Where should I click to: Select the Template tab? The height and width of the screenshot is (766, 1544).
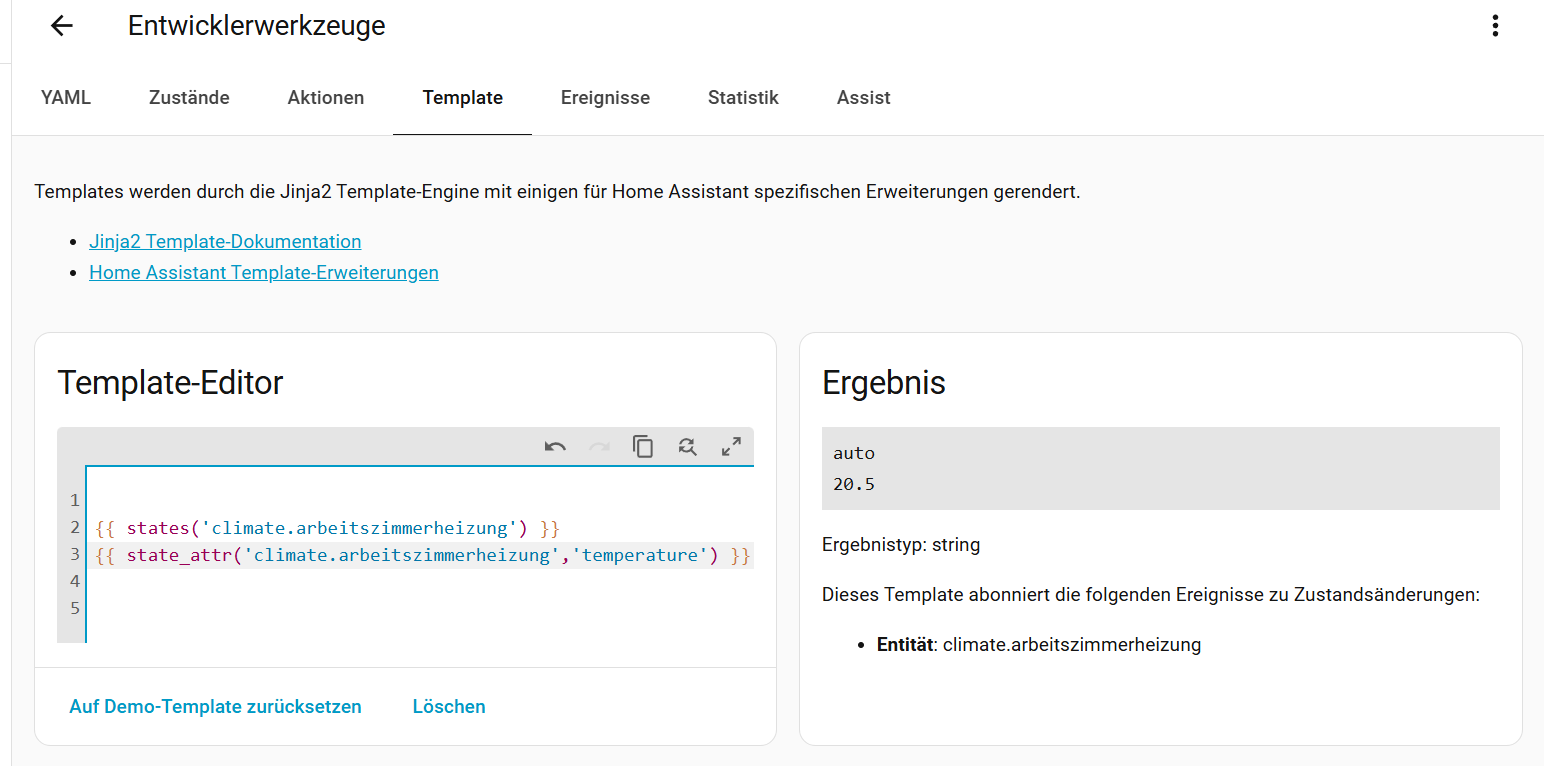click(x=462, y=98)
